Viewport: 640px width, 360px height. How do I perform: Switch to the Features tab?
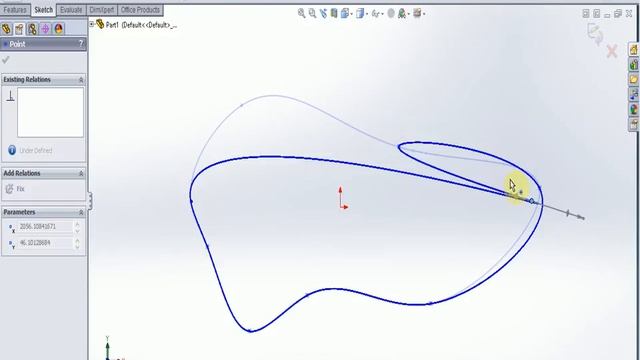coord(15,10)
